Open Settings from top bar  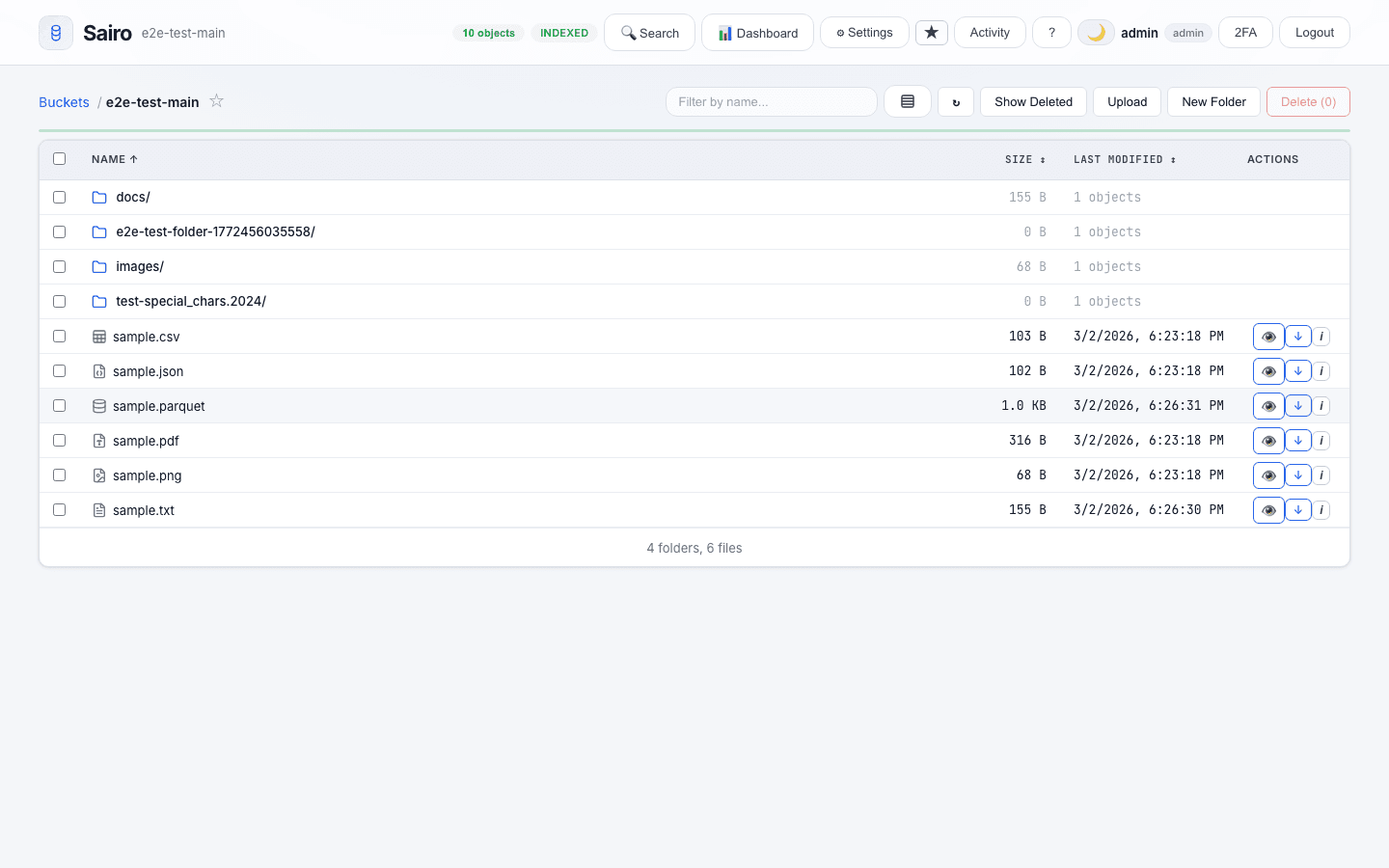[864, 33]
